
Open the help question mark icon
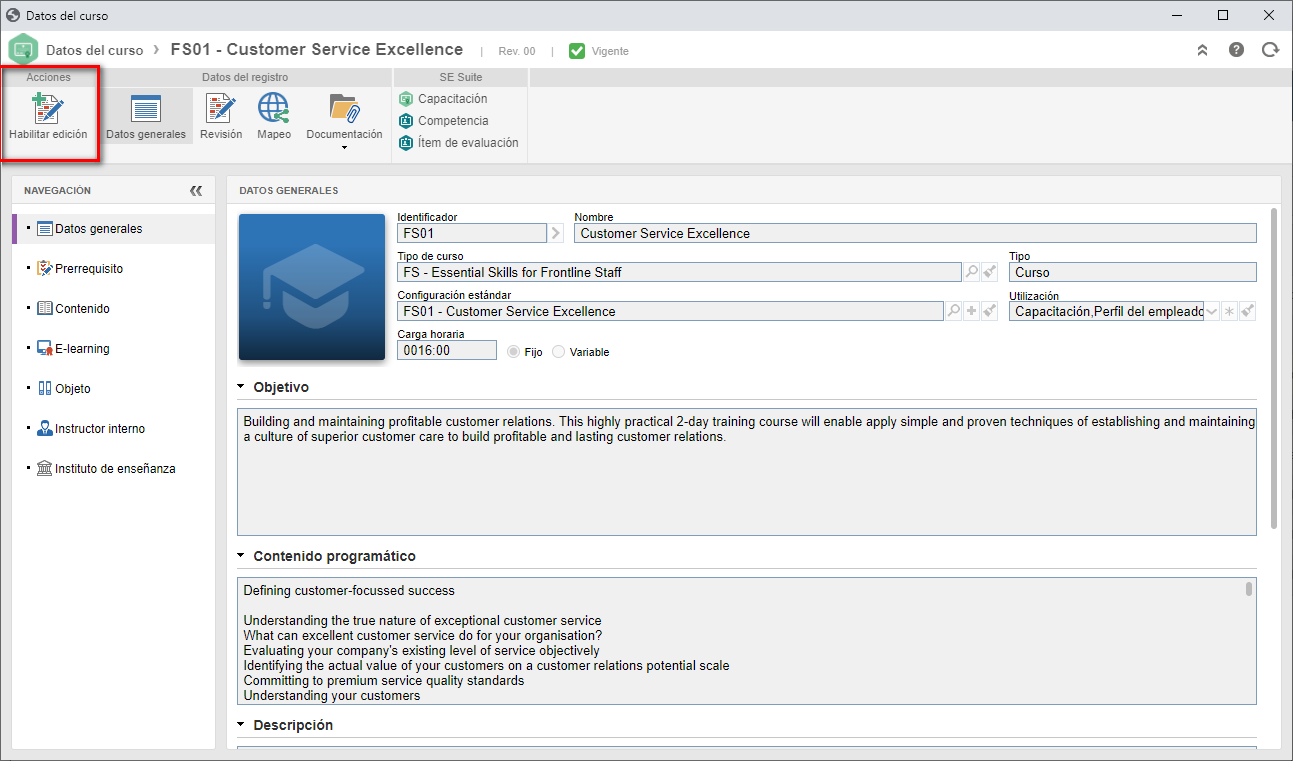click(1236, 50)
